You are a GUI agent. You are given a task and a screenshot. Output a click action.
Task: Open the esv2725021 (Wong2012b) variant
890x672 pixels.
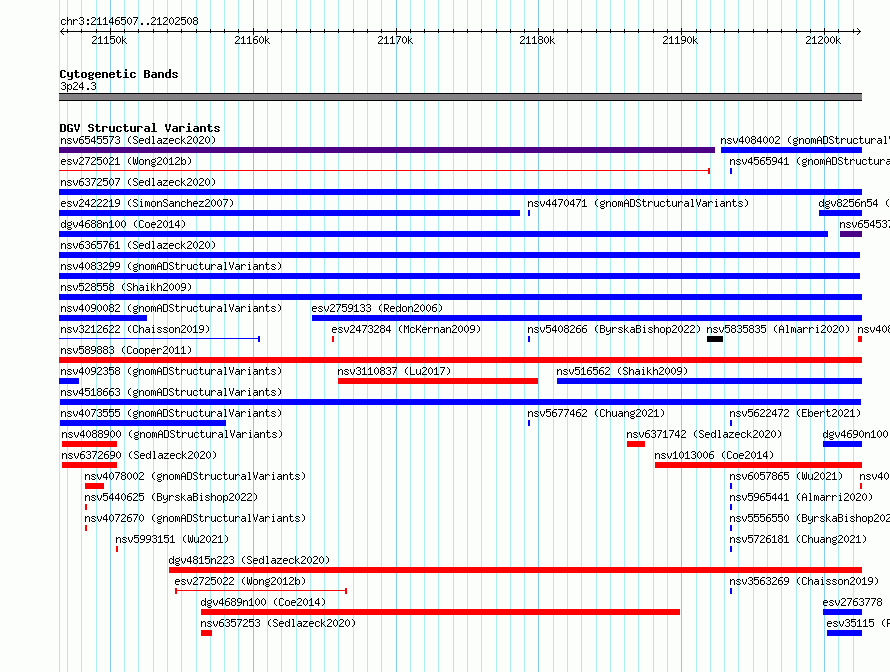coord(126,161)
